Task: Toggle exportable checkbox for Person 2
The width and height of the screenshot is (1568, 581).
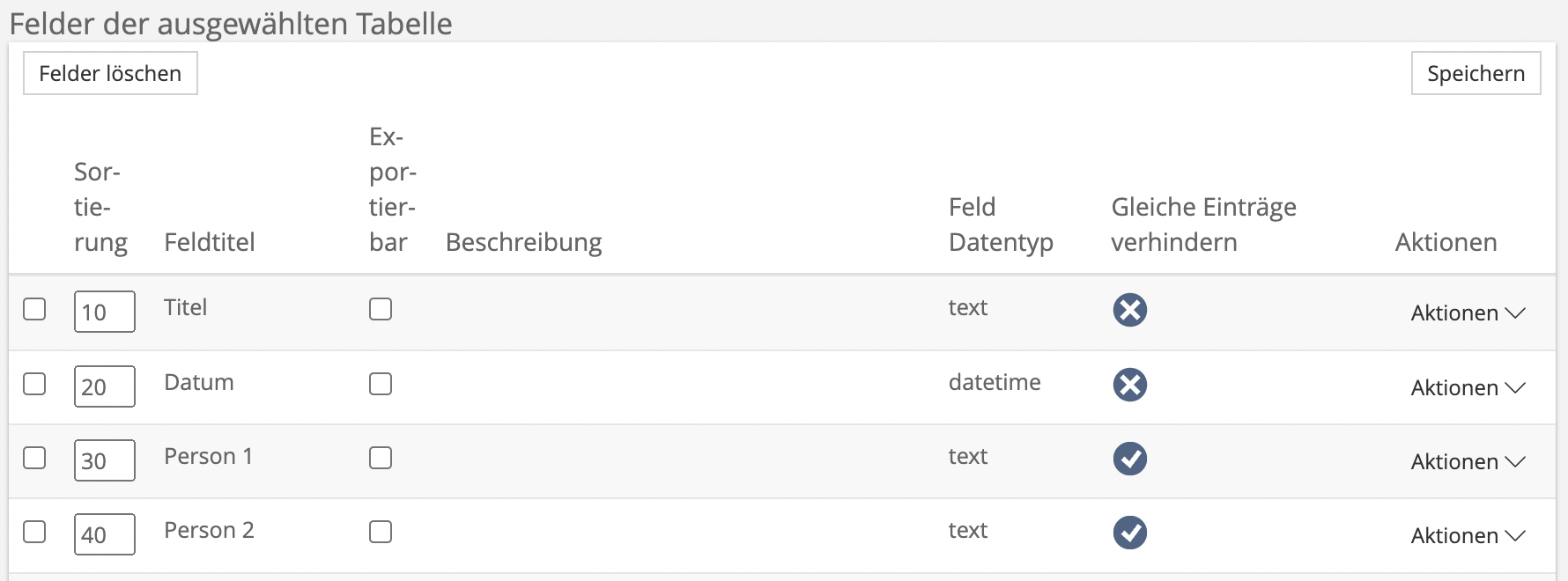Action: tap(381, 532)
